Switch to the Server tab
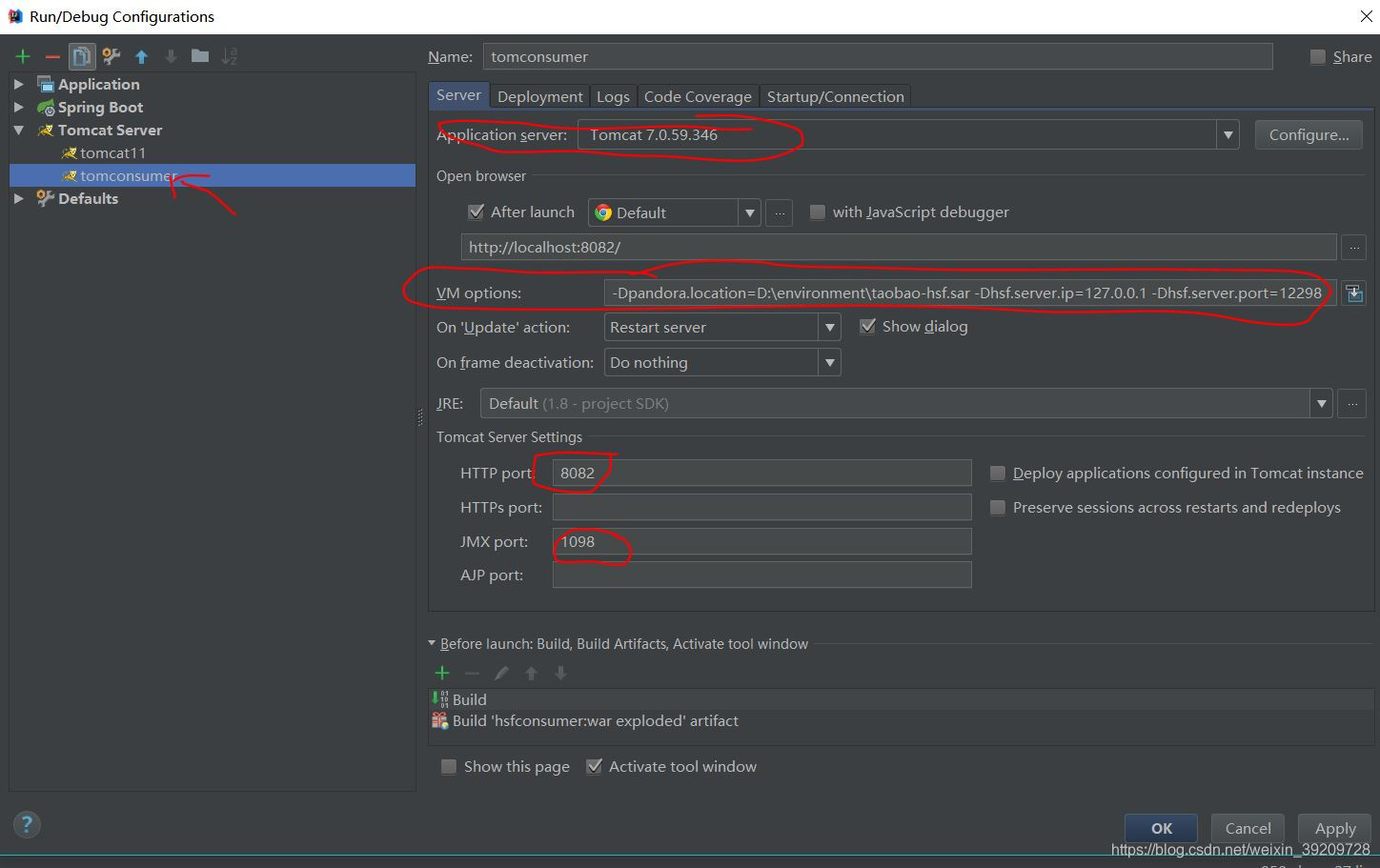Viewport: 1380px width, 868px height. tap(458, 95)
